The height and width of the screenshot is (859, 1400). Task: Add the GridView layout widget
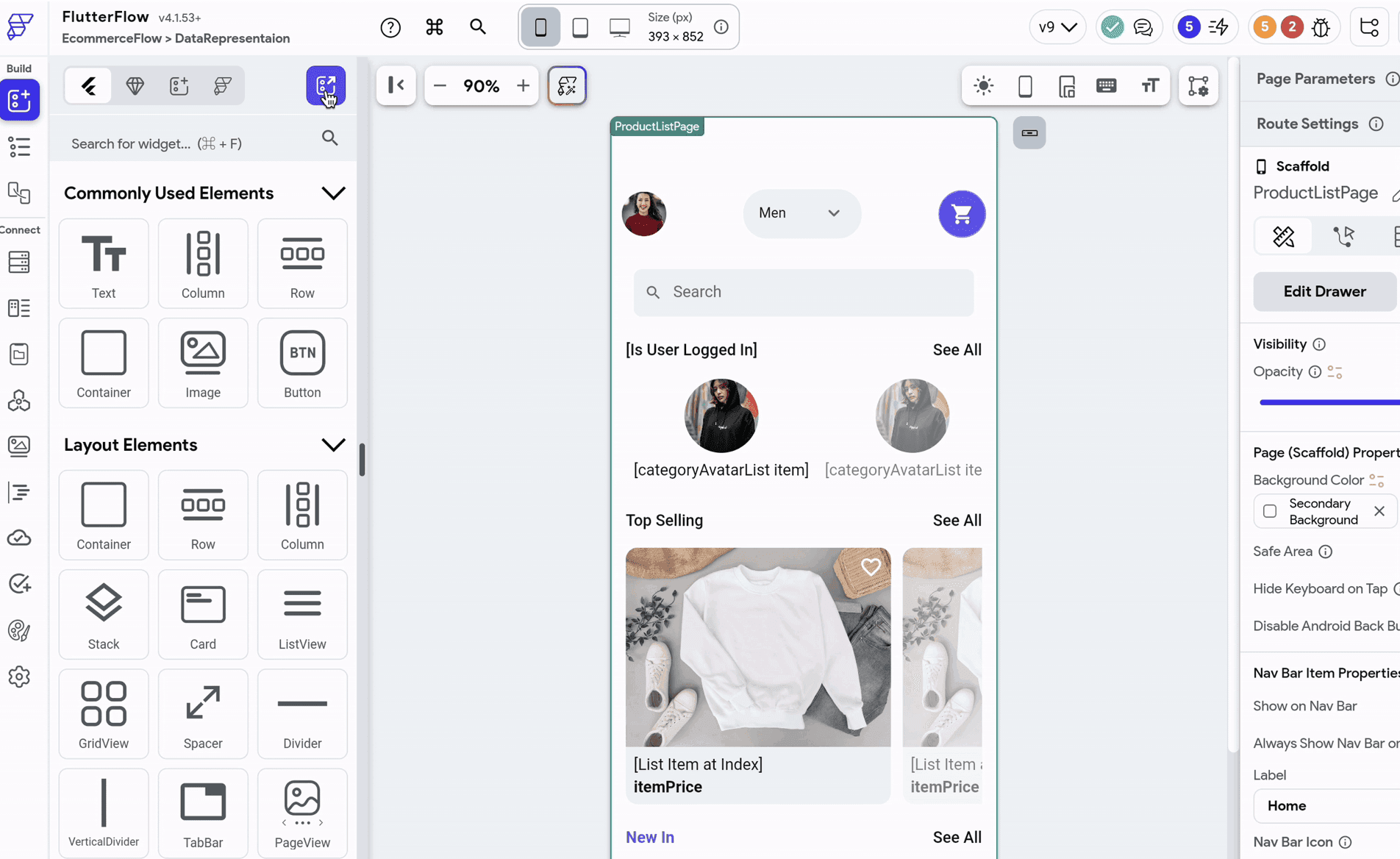point(104,714)
